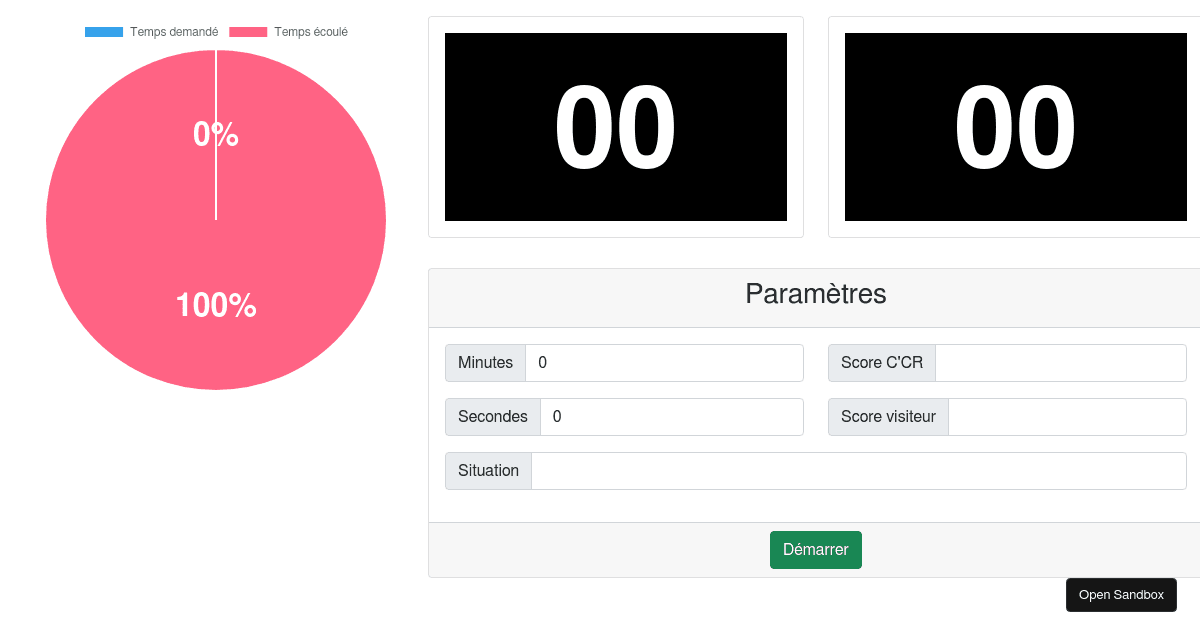Click the Temps écoulé legend label
Image resolution: width=1200 pixels, height=630 pixels.
pyautogui.click(x=311, y=32)
